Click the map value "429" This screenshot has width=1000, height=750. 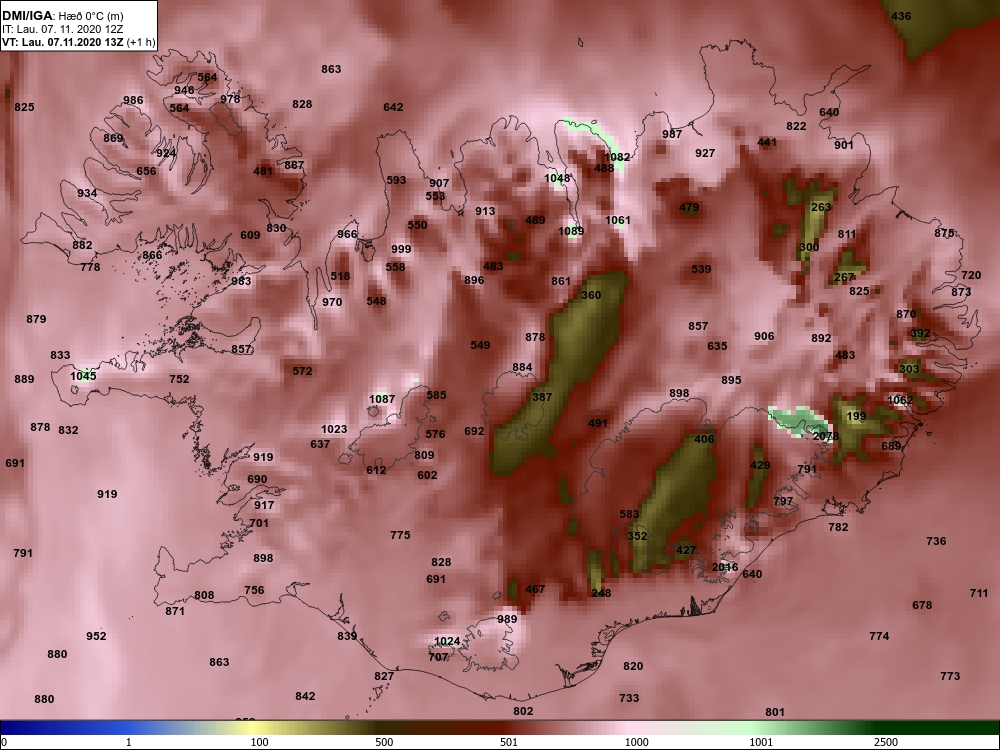760,466
